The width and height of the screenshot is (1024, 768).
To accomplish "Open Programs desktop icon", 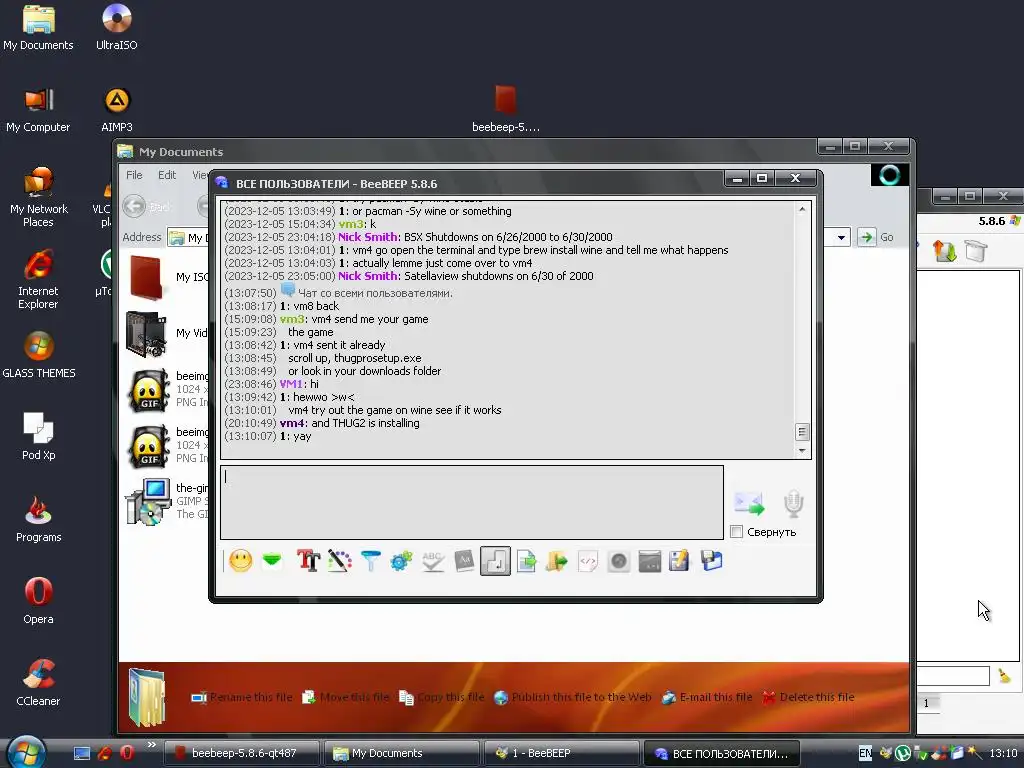I will click(38, 519).
